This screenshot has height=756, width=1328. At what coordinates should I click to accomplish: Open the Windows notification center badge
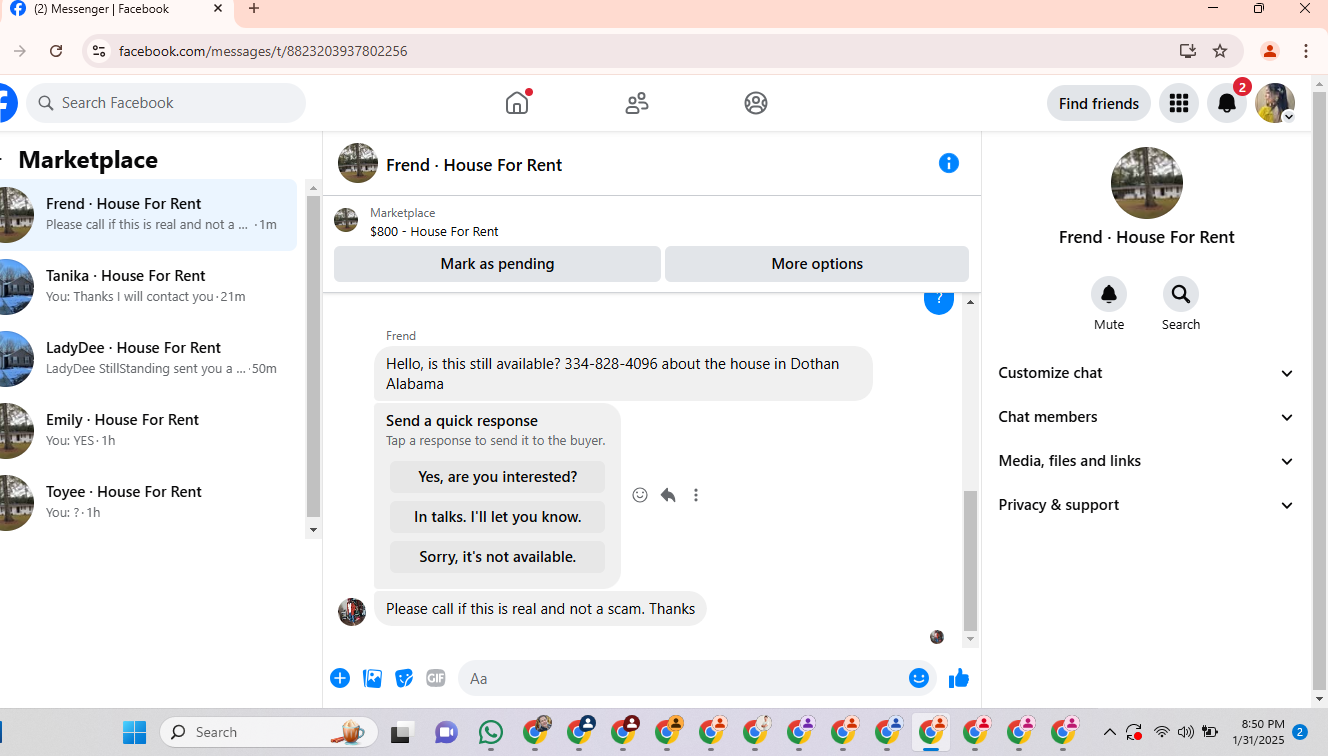point(1300,732)
